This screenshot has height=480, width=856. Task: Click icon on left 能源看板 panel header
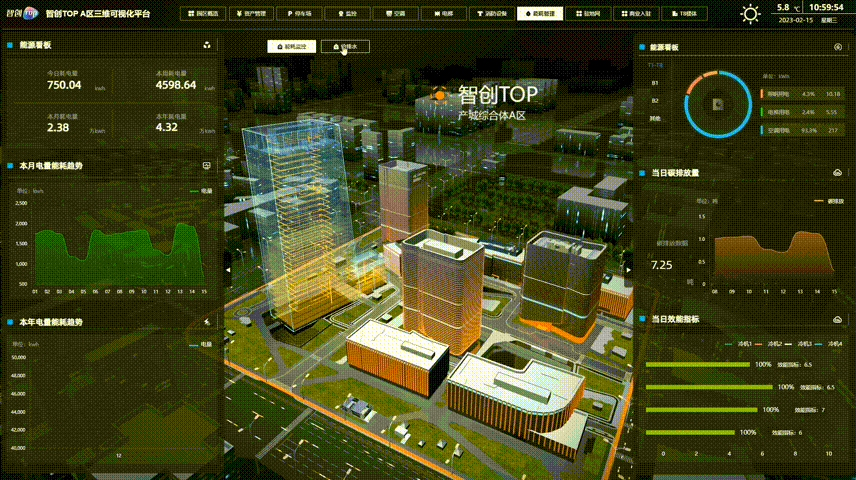coord(206,46)
